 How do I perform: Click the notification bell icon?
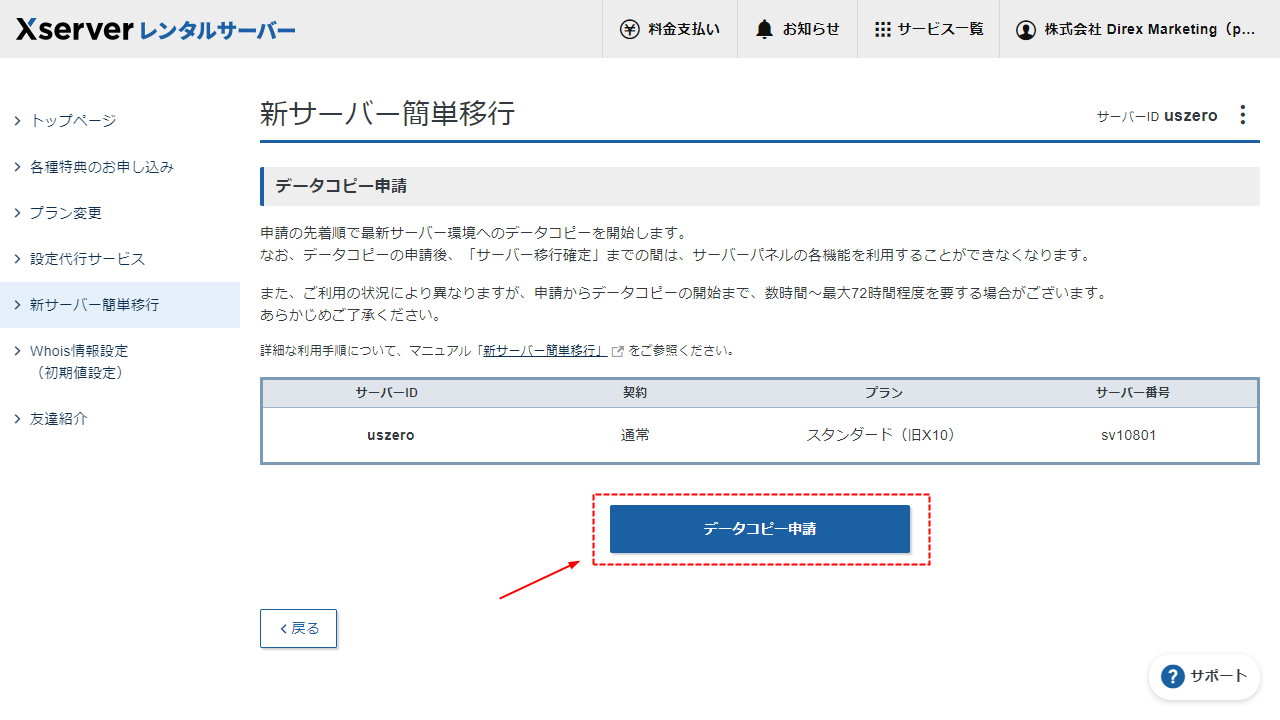[765, 29]
